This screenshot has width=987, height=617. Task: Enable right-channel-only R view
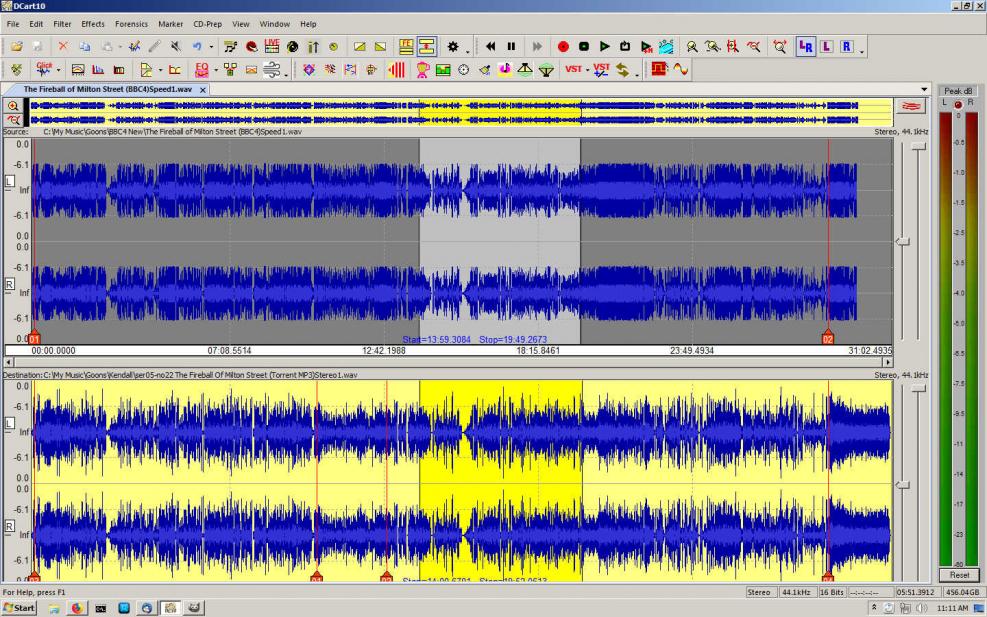click(847, 47)
